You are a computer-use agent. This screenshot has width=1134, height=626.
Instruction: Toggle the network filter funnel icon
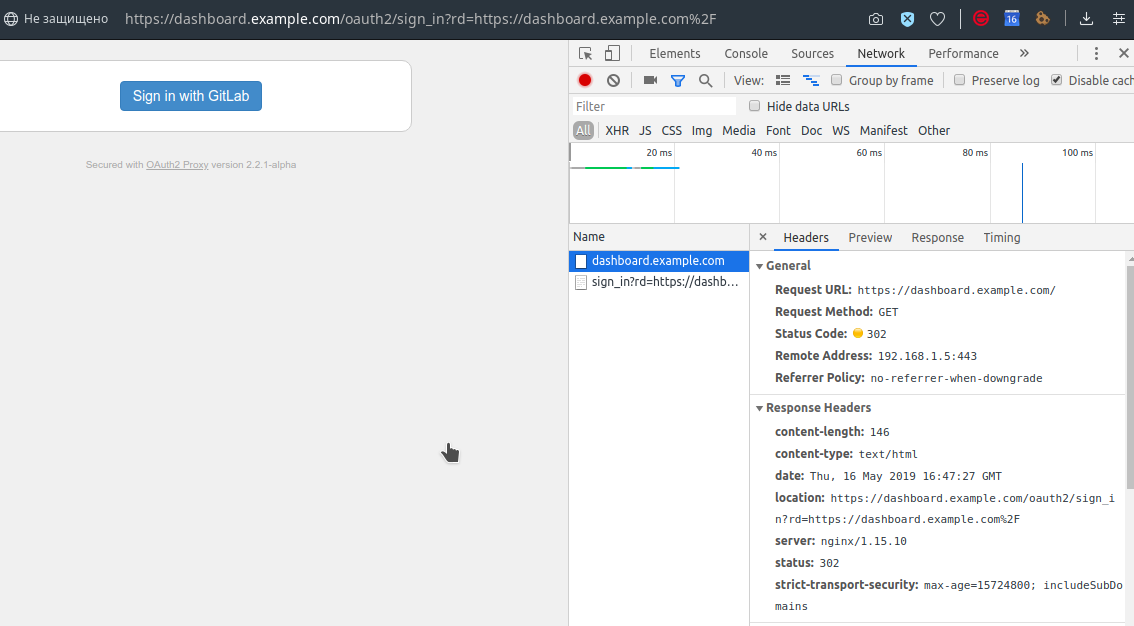tap(678, 81)
